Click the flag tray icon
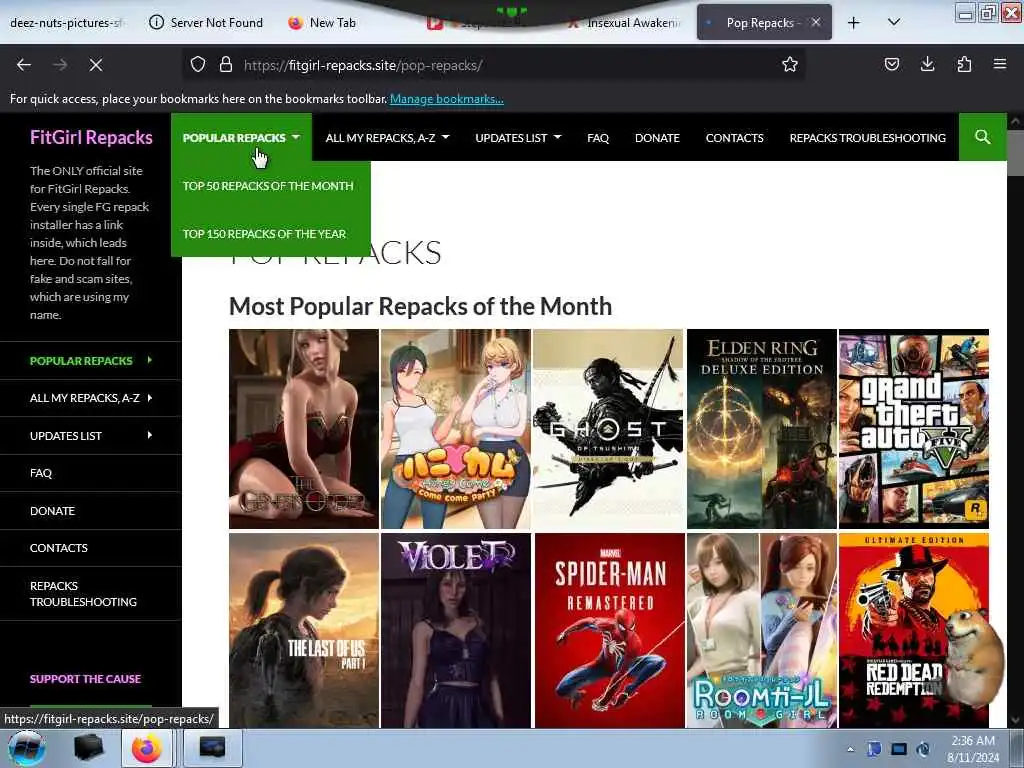Screen dimensions: 1024x768 point(874,750)
